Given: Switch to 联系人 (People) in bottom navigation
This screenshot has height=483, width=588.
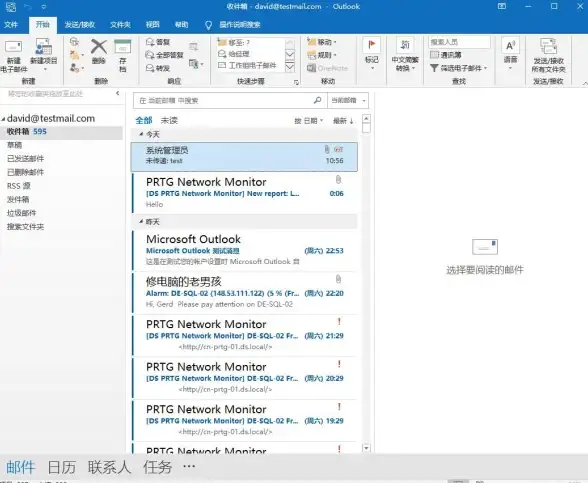Looking at the screenshot, I should (x=109, y=467).
